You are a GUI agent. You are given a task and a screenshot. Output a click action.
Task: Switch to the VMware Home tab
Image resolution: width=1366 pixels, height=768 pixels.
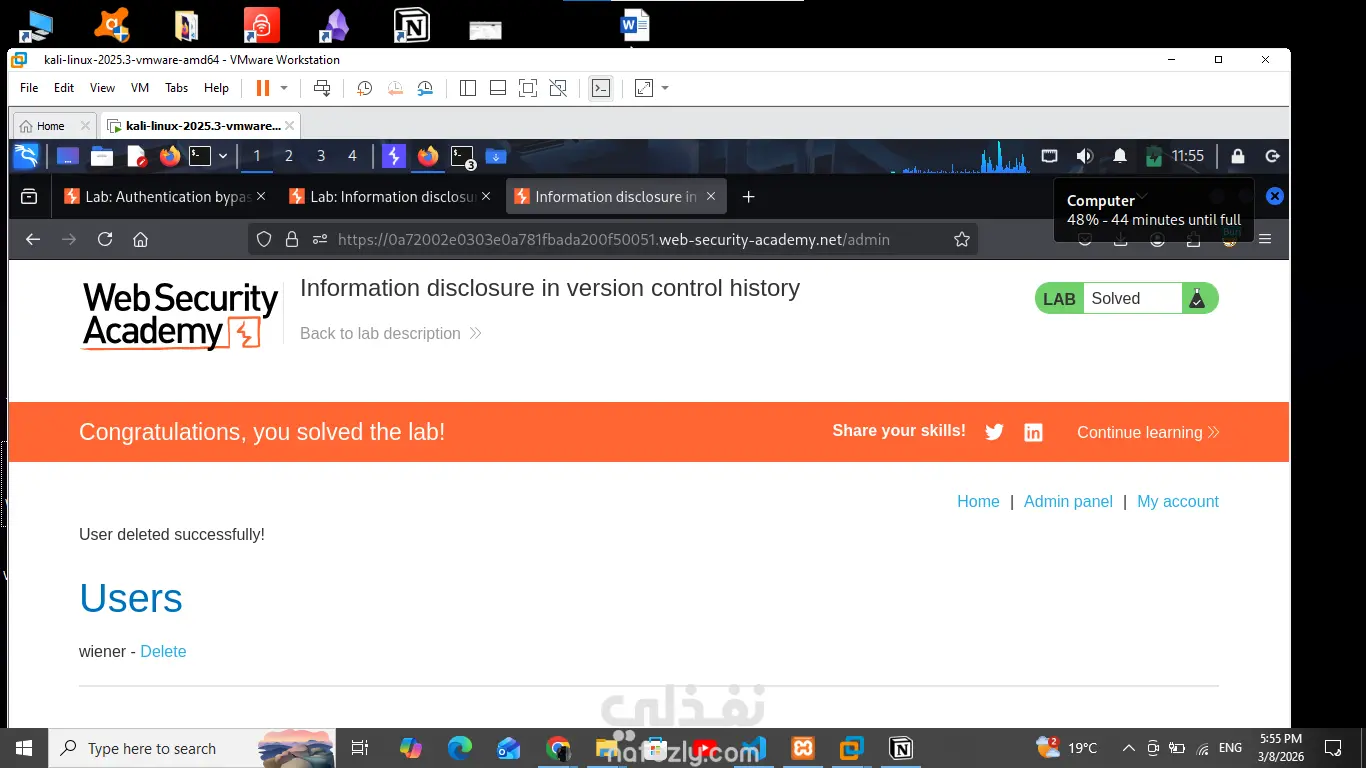[50, 126]
